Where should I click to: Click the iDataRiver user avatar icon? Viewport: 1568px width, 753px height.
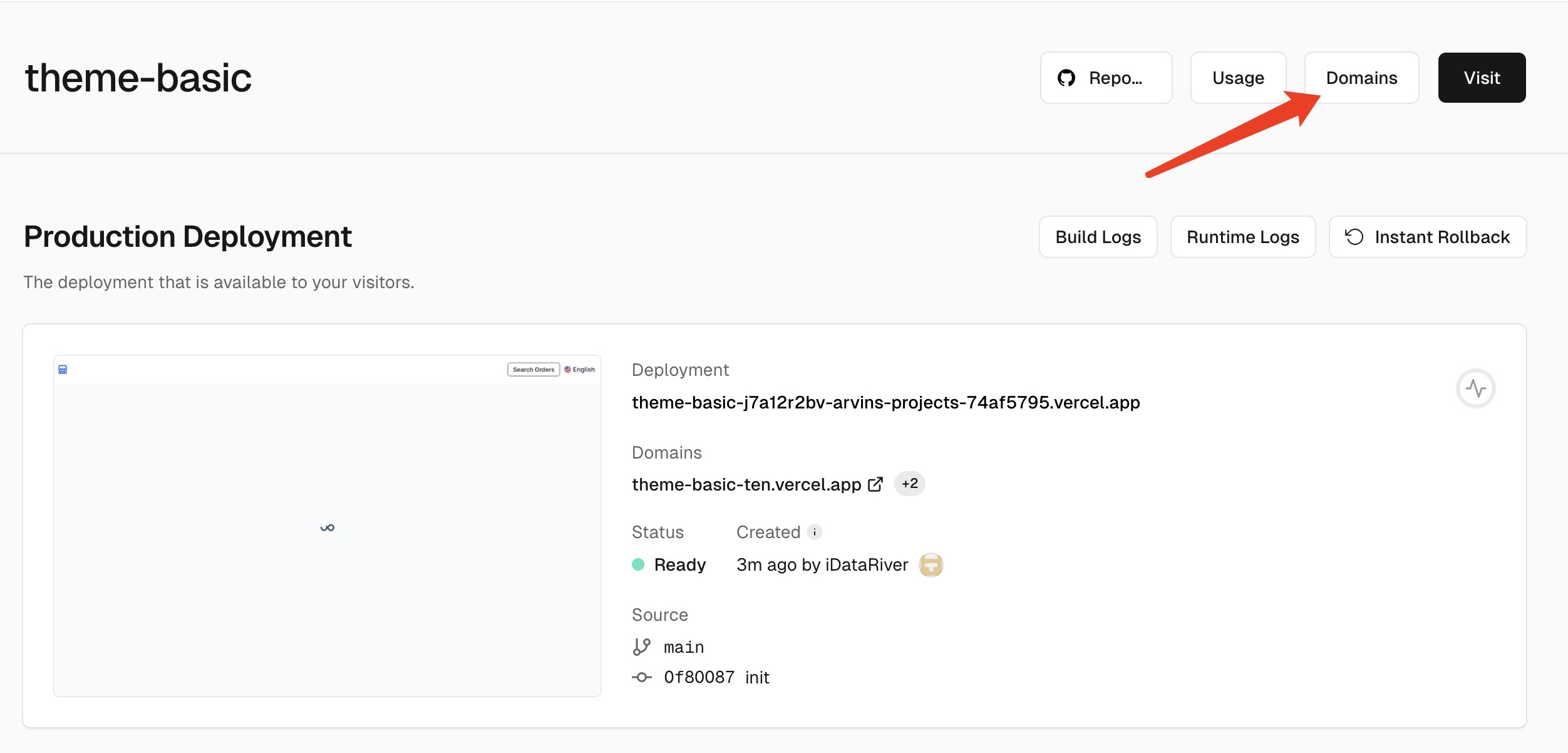click(930, 563)
